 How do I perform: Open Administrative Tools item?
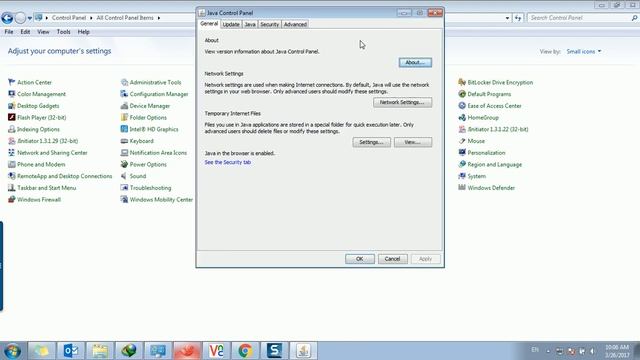(x=151, y=82)
